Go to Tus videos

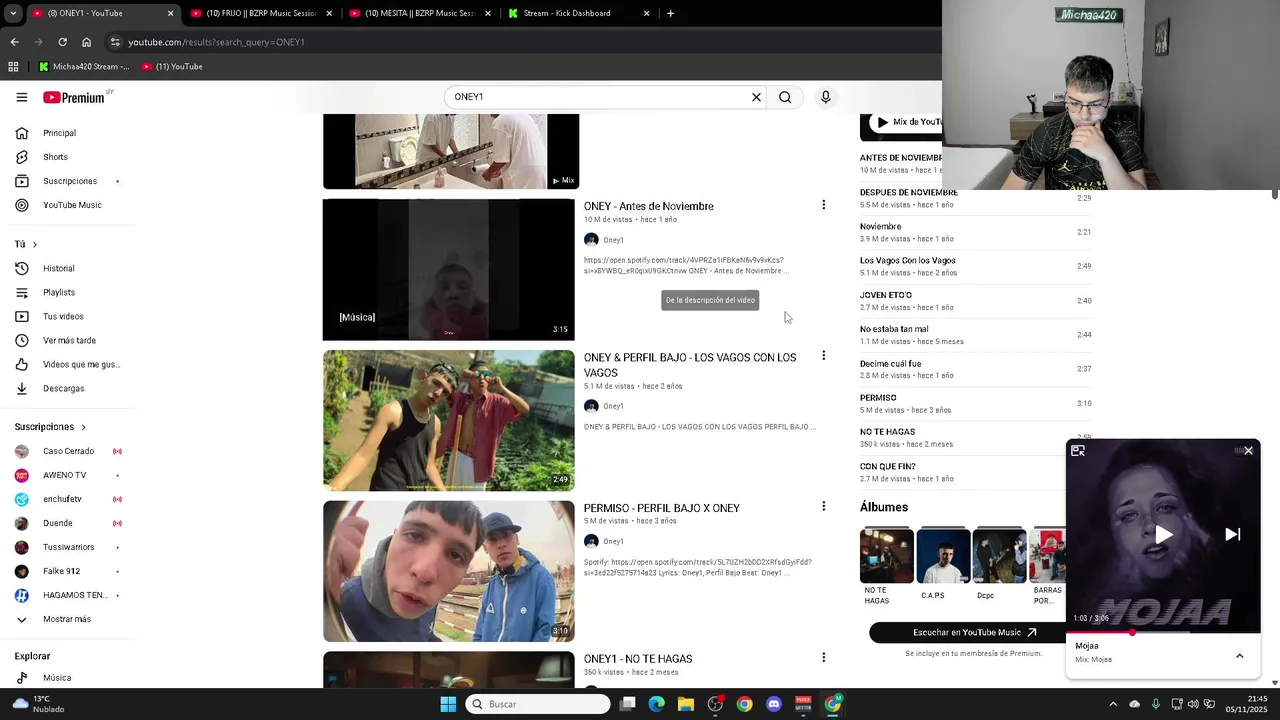tap(64, 316)
